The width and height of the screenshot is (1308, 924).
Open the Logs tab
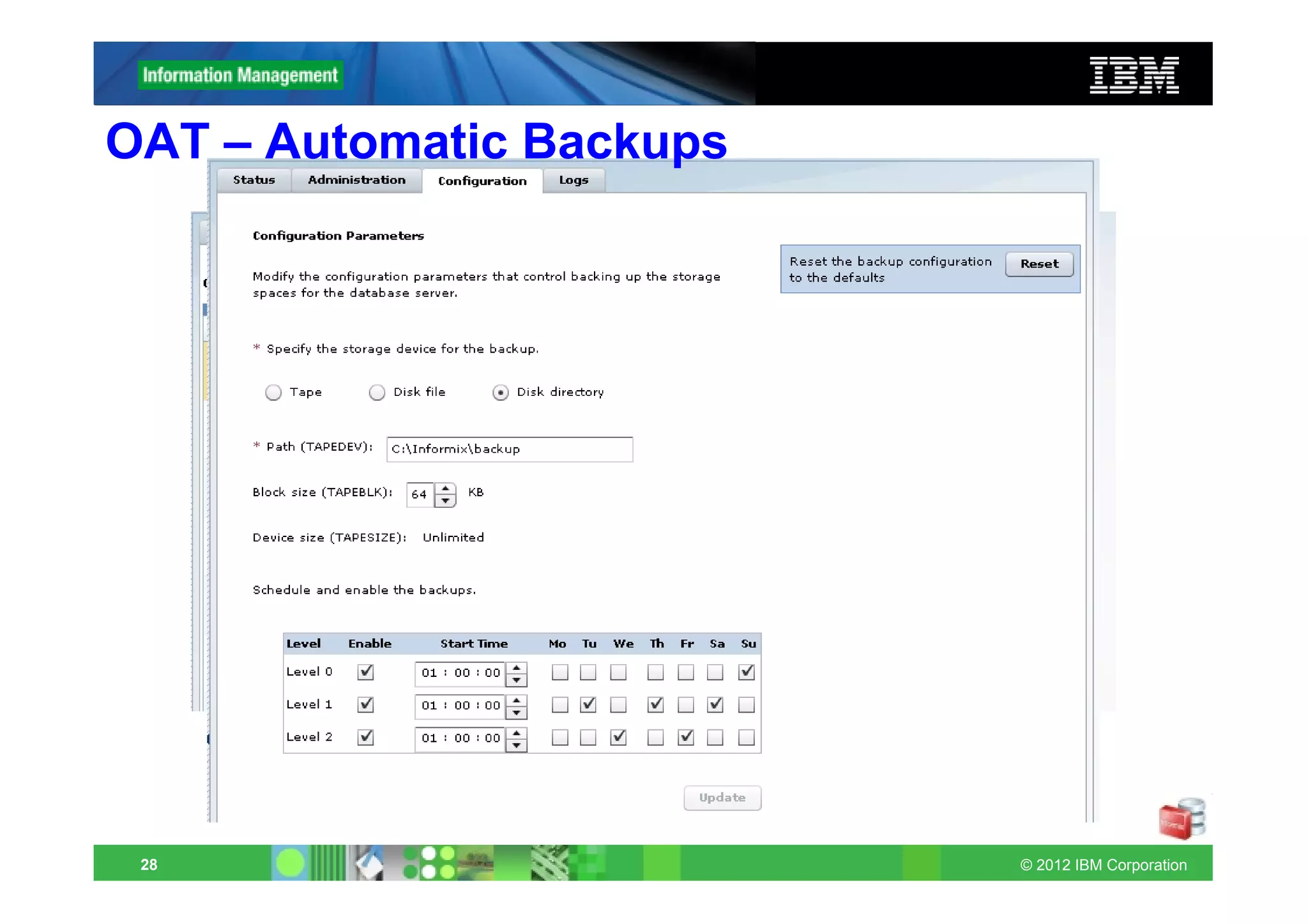pyautogui.click(x=574, y=180)
